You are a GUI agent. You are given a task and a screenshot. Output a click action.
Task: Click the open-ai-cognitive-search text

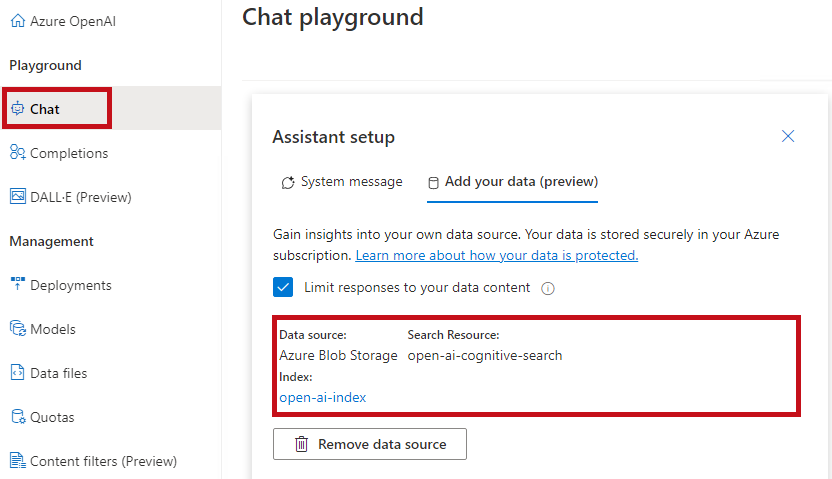(x=484, y=355)
